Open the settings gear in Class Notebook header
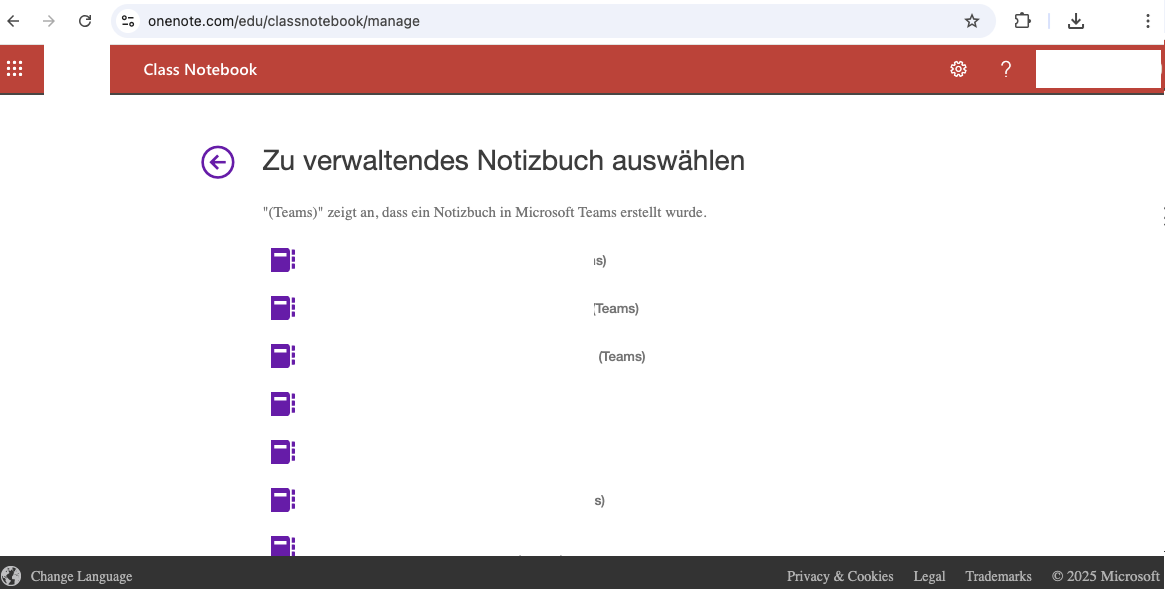 click(958, 69)
